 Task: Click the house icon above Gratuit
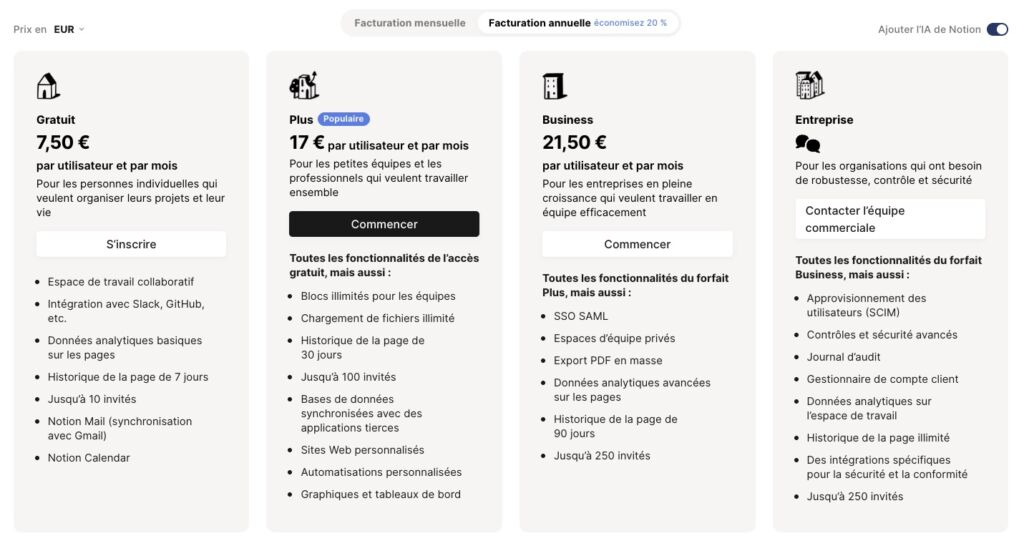coord(48,86)
